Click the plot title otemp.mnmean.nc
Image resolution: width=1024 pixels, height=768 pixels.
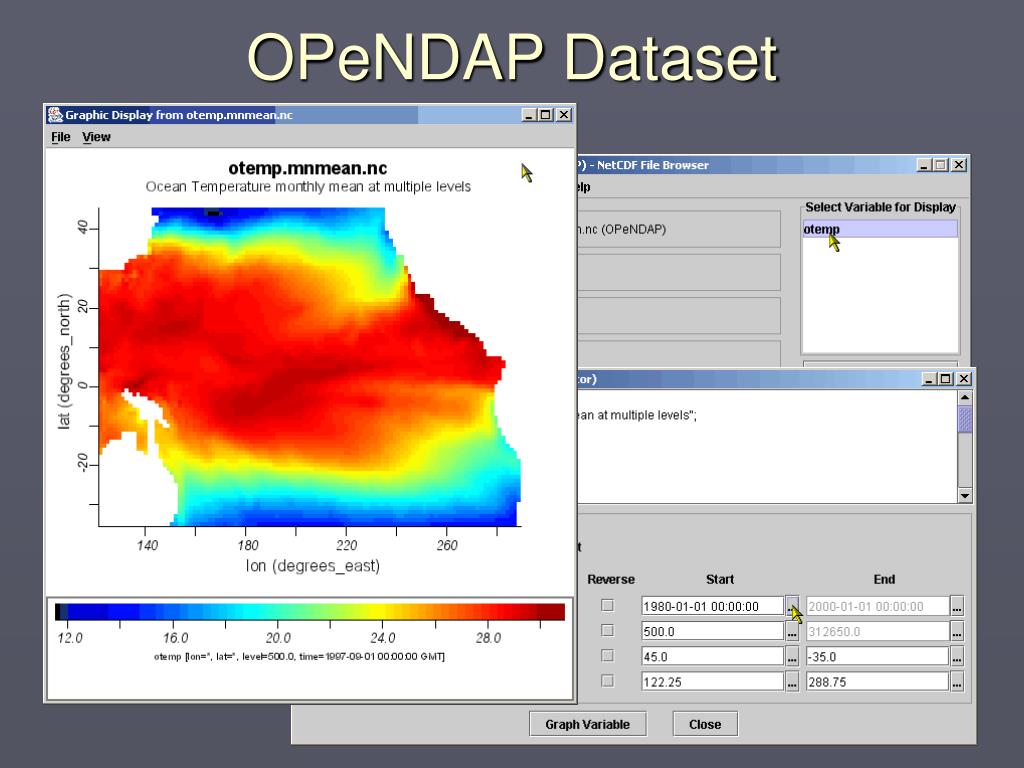click(308, 168)
